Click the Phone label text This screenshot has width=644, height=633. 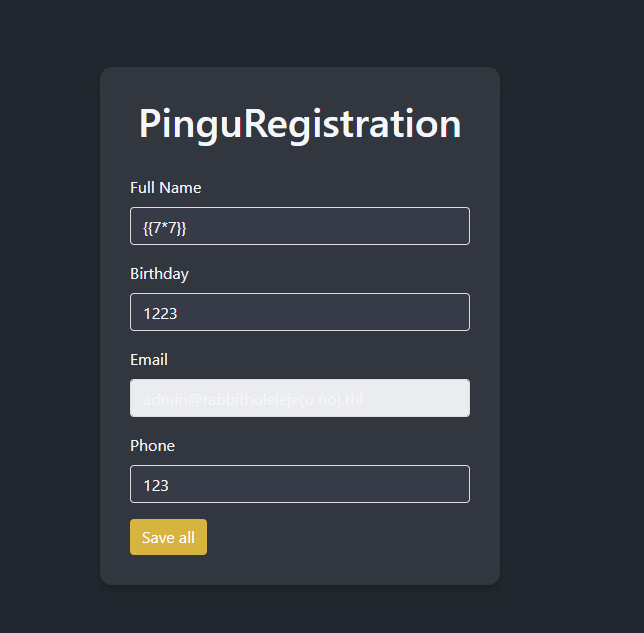click(152, 446)
